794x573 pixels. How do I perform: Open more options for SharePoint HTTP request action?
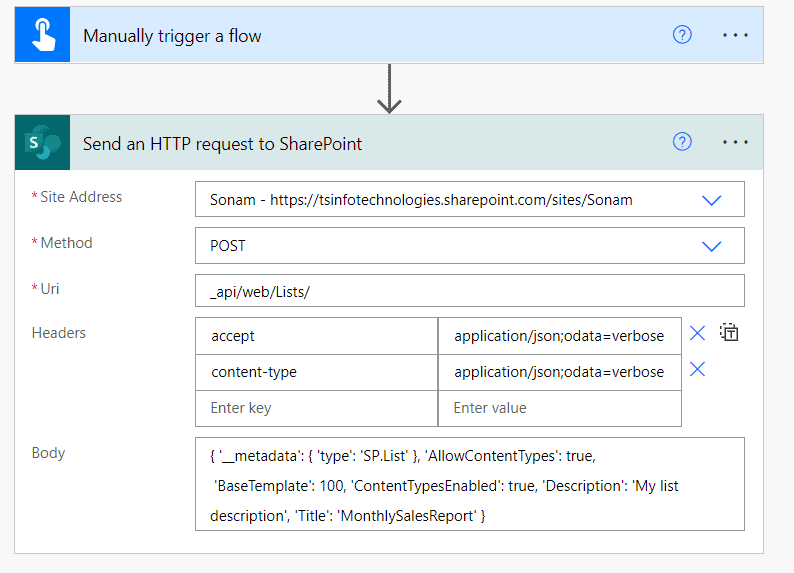735,142
